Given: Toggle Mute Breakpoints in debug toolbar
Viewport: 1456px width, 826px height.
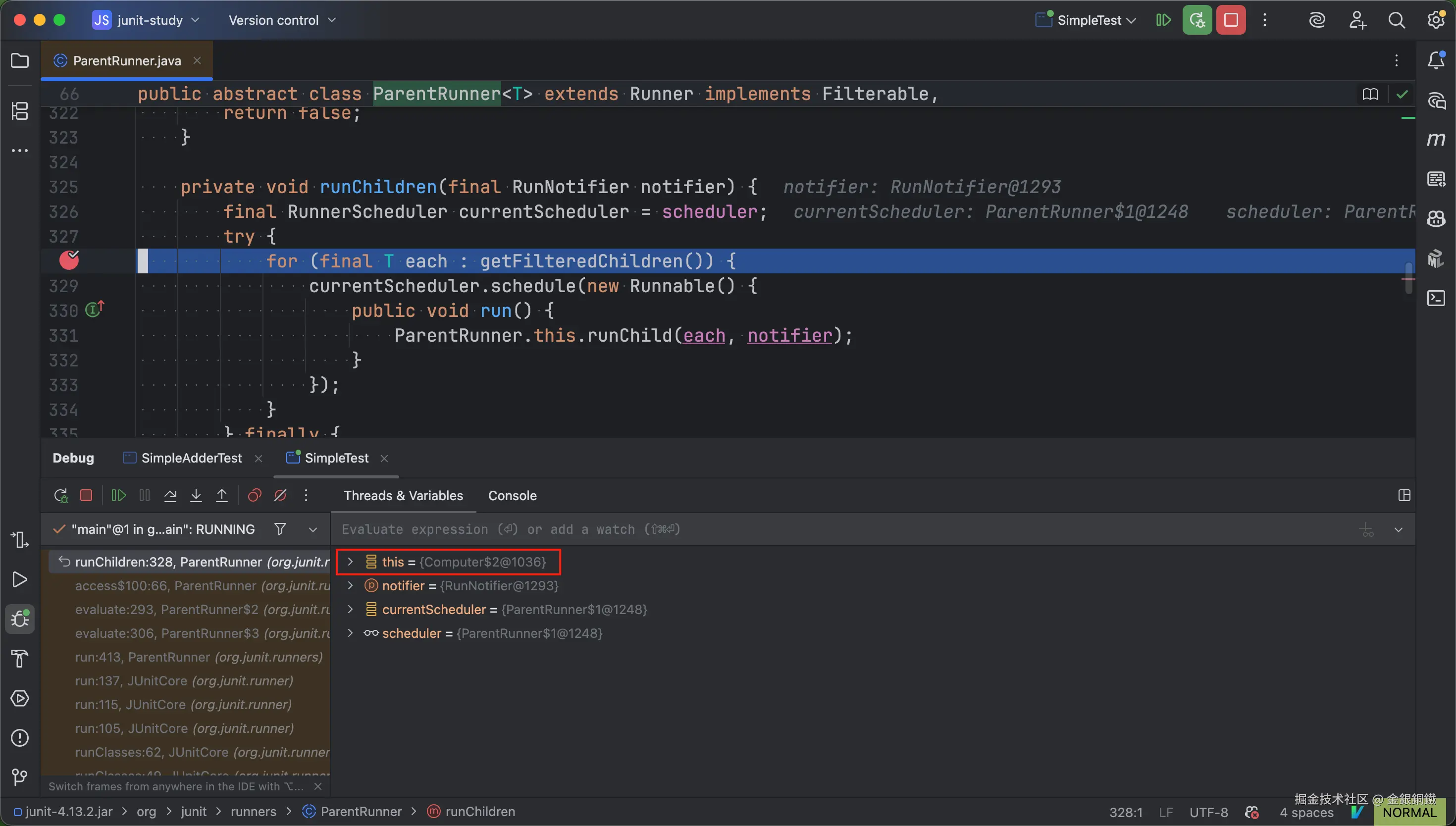Looking at the screenshot, I should click(280, 495).
